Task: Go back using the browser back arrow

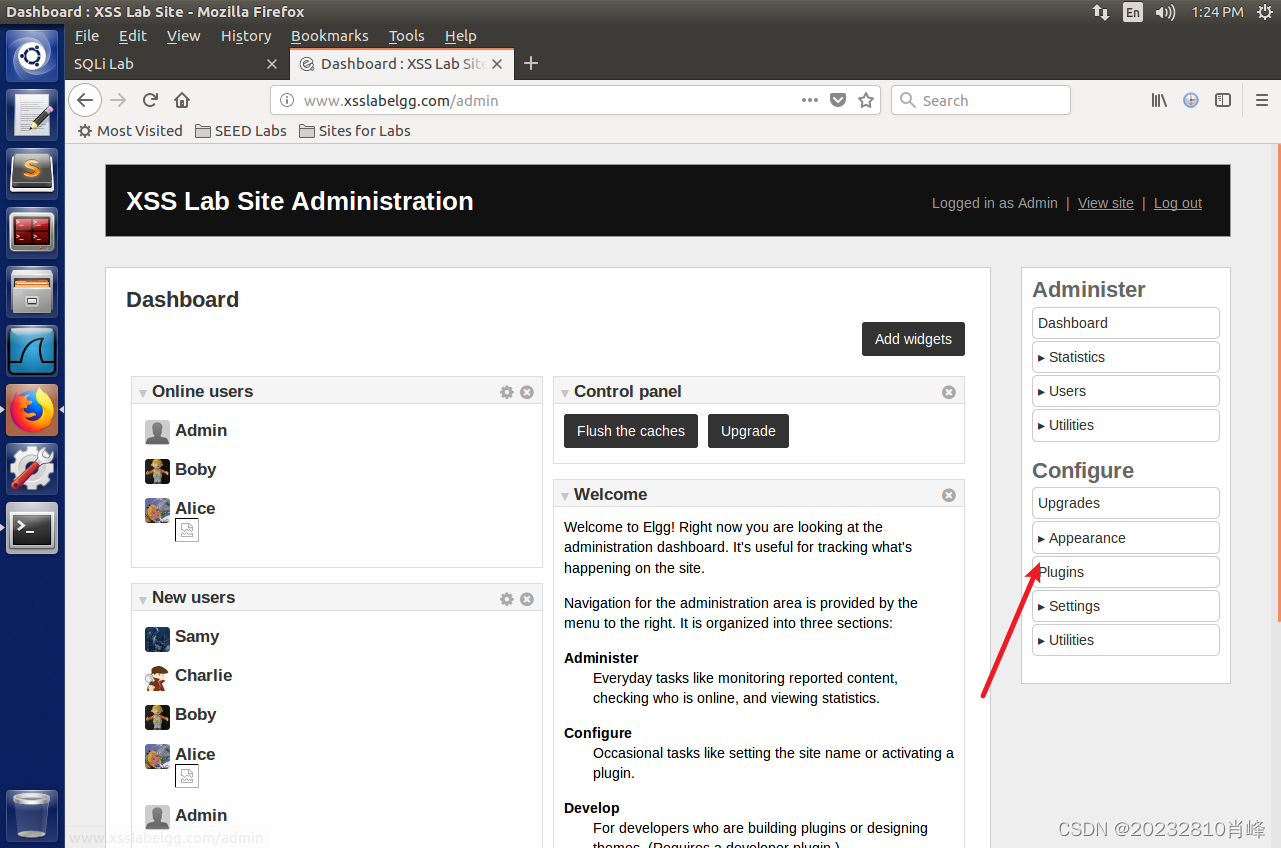Action: point(85,100)
